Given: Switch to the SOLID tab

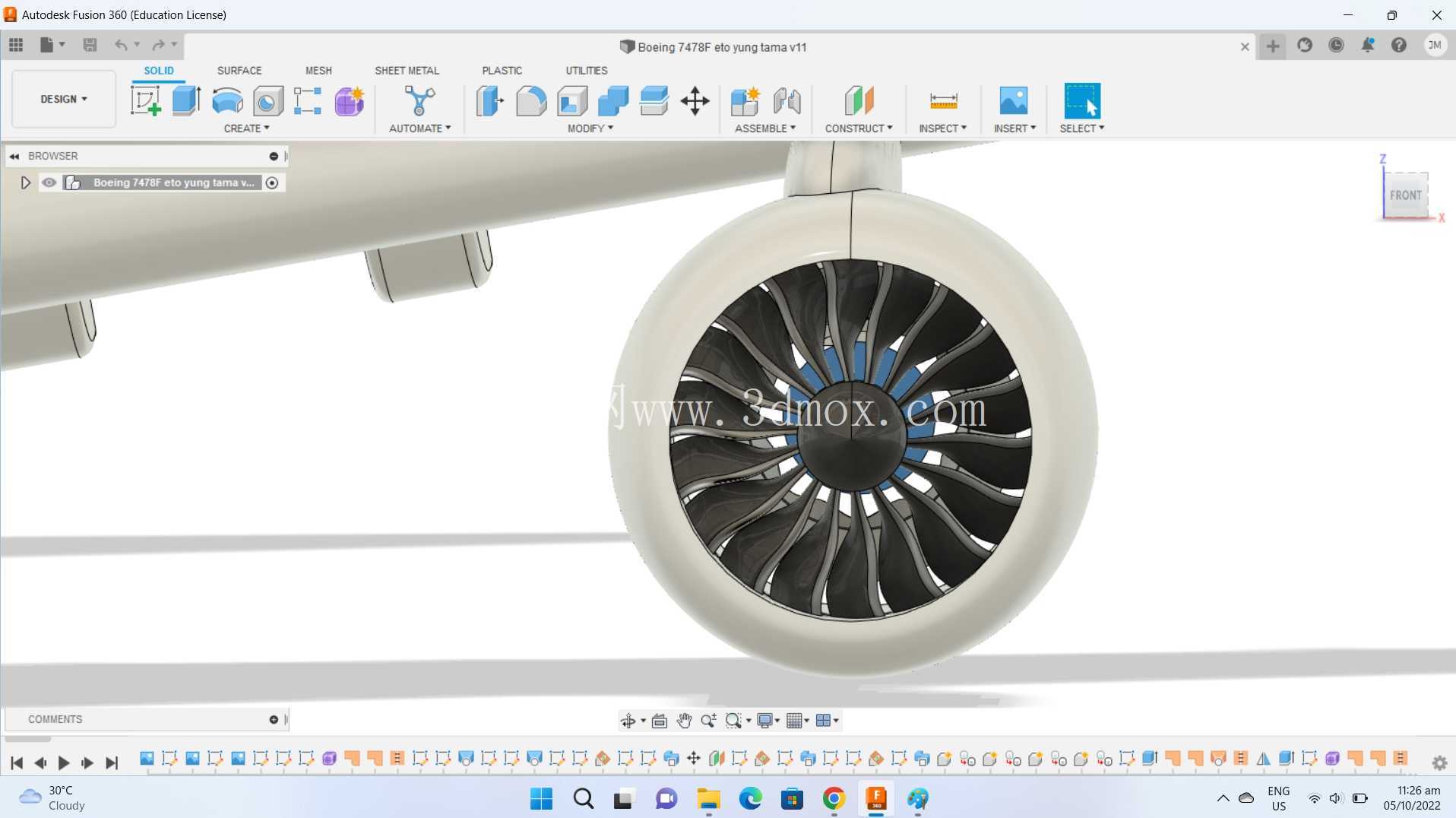Looking at the screenshot, I should click(159, 71).
